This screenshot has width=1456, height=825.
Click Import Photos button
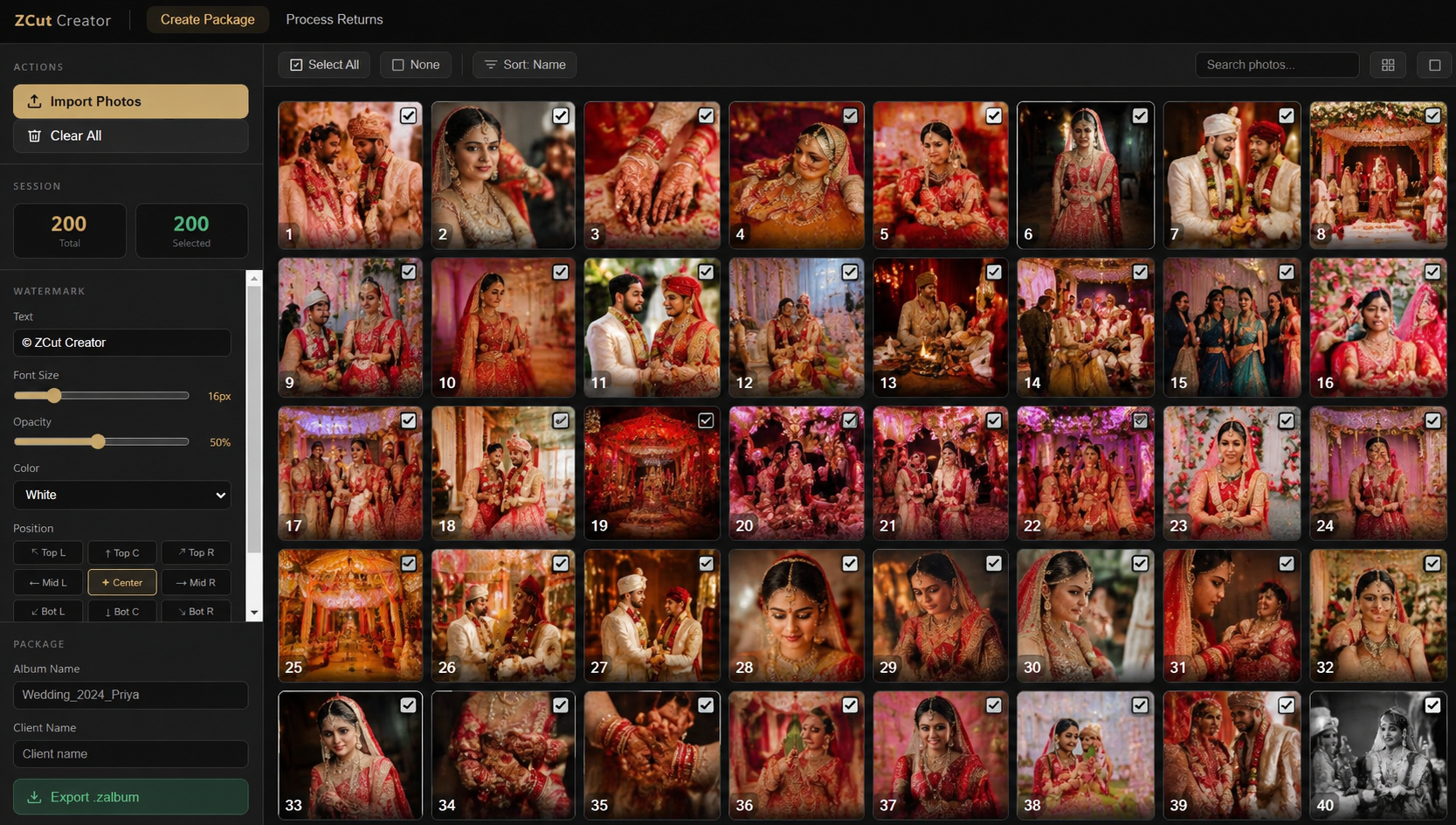click(131, 101)
